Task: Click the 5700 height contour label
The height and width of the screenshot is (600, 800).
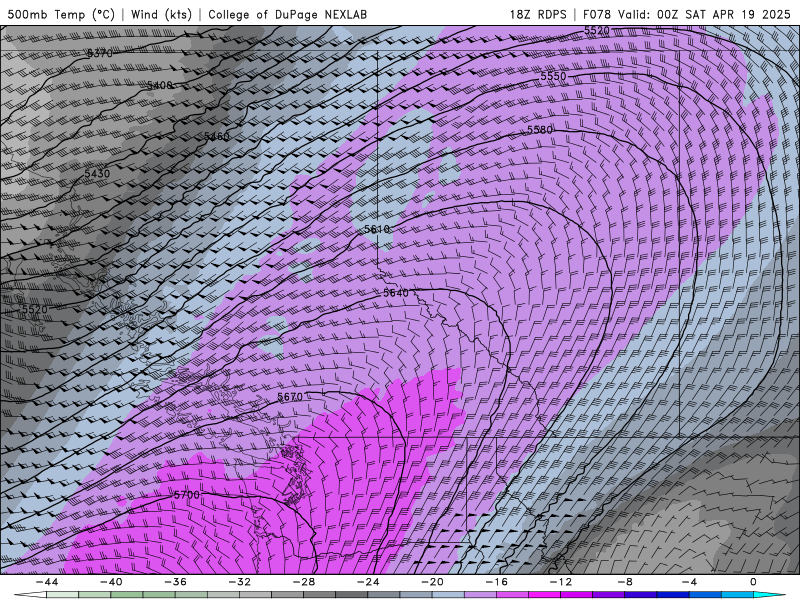Action: click(187, 495)
